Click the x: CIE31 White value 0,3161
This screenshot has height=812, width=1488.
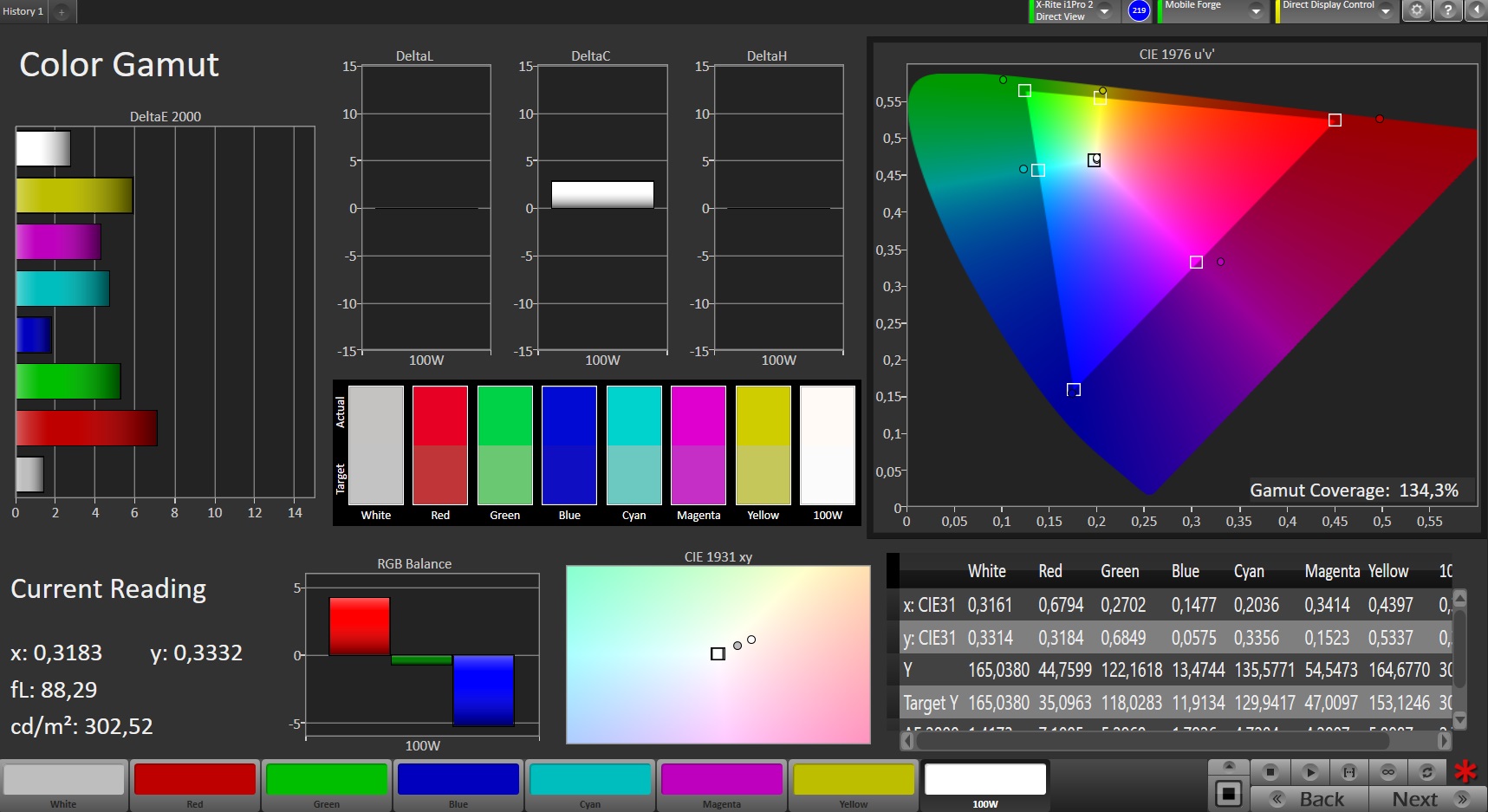990,604
